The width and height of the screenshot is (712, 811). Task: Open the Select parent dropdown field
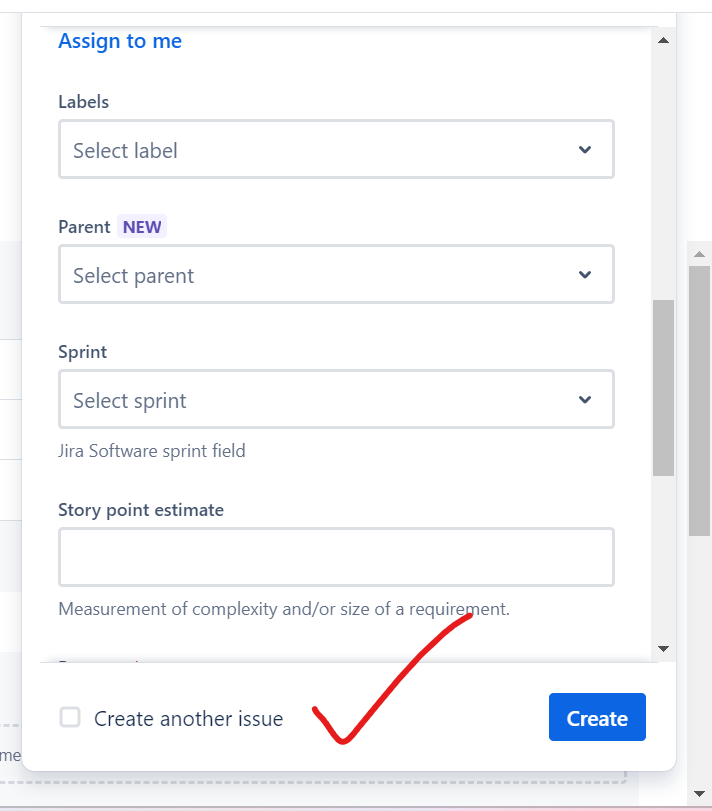pyautogui.click(x=320, y=275)
